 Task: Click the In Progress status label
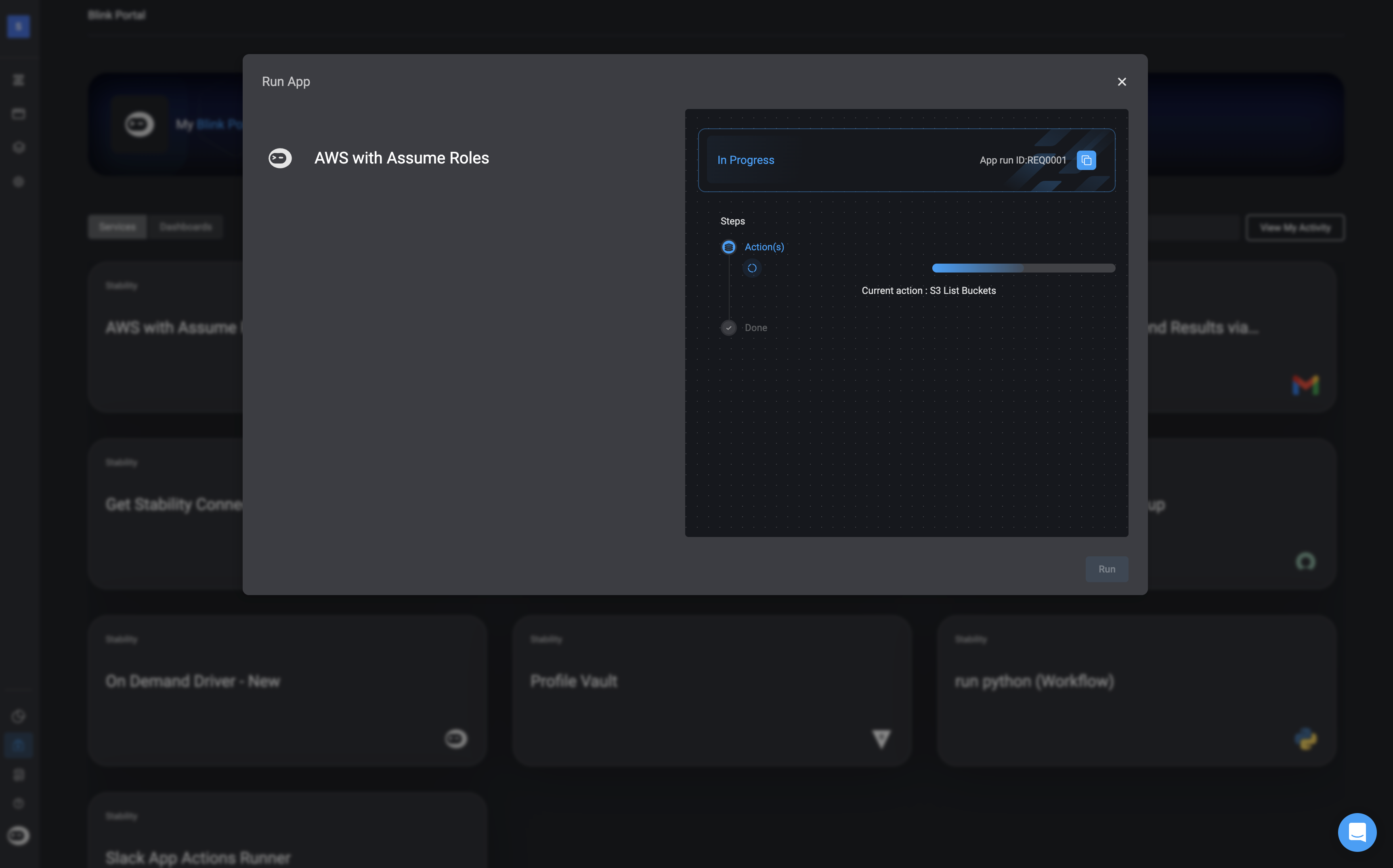pyautogui.click(x=746, y=160)
